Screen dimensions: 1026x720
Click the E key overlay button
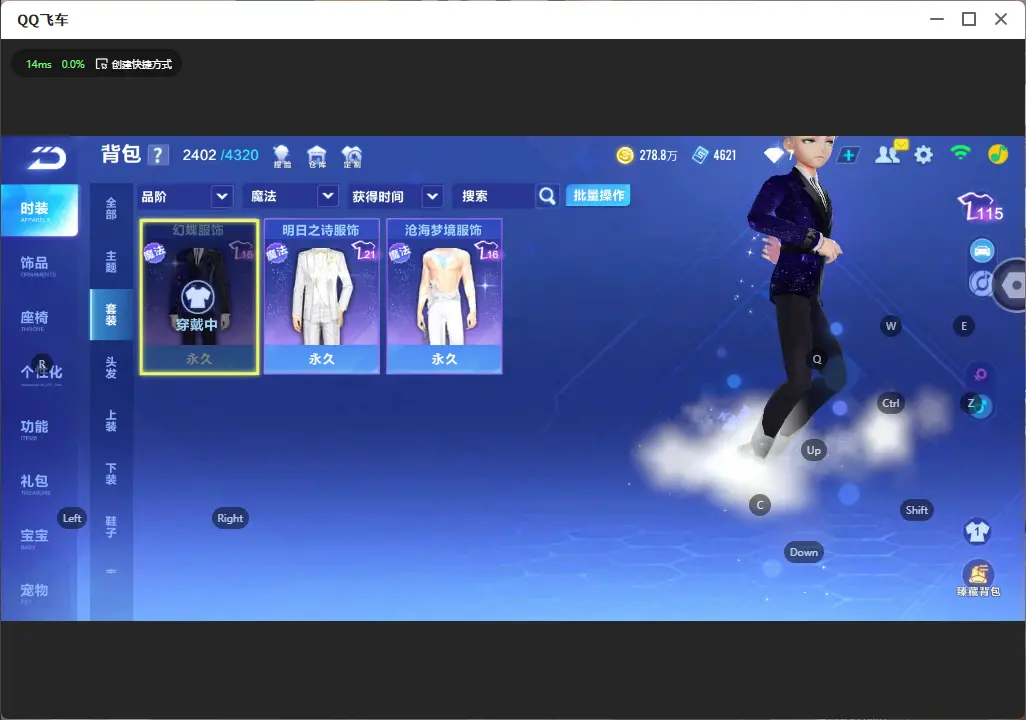pos(964,326)
